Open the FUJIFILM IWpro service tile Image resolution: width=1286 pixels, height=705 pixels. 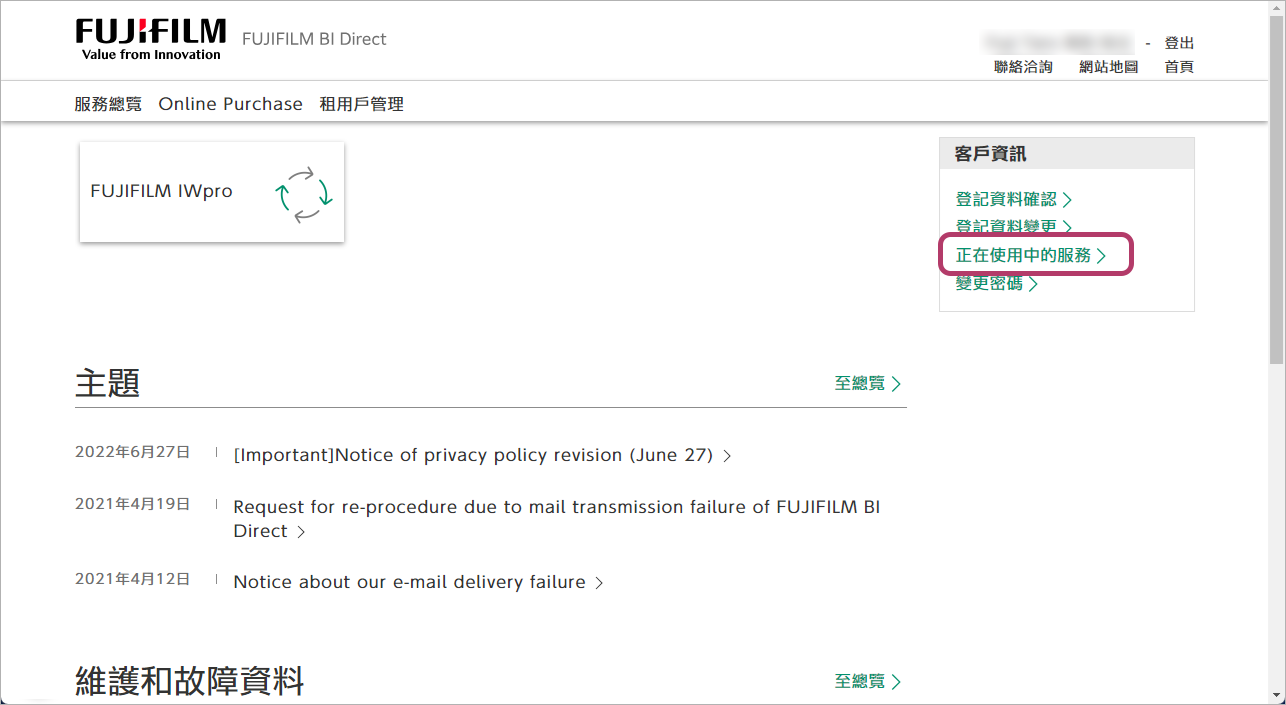[211, 192]
